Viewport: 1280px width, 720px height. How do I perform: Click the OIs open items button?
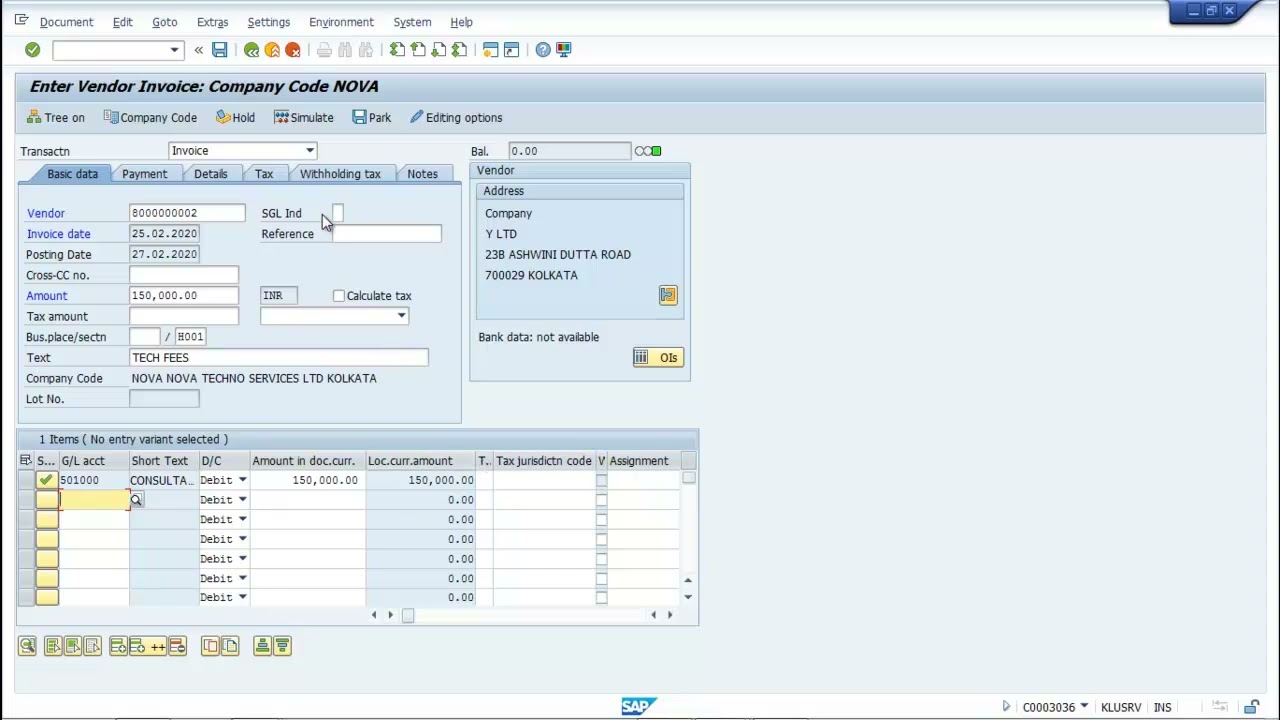click(x=658, y=358)
